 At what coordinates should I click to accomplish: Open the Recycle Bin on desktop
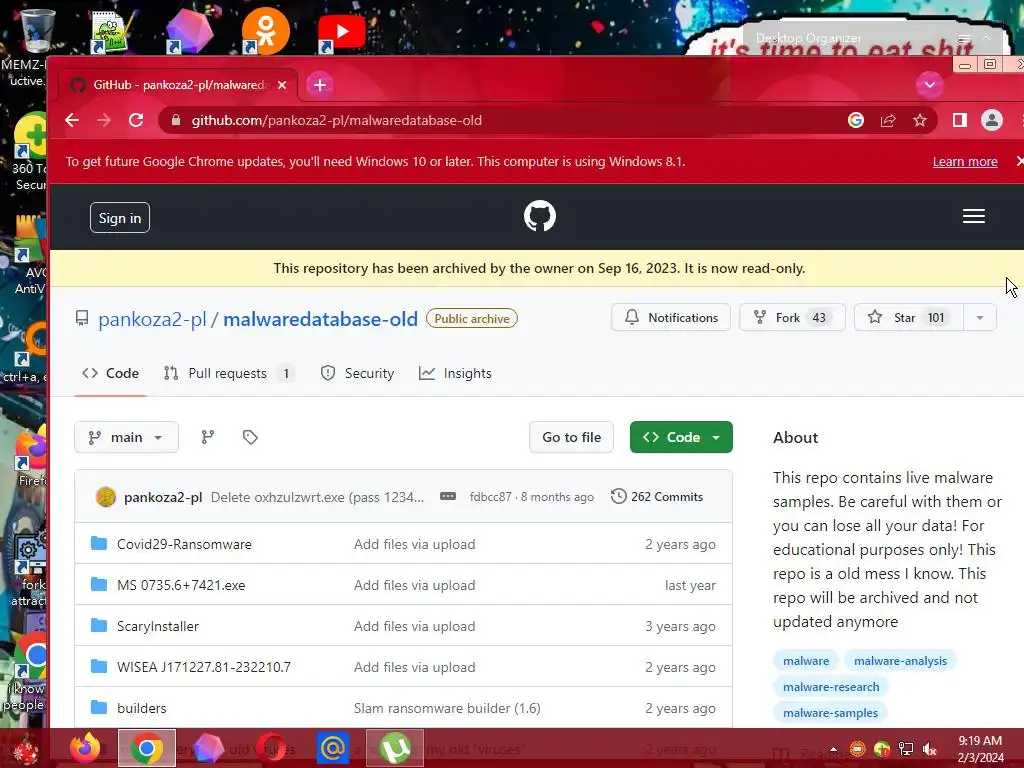pyautogui.click(x=37, y=31)
